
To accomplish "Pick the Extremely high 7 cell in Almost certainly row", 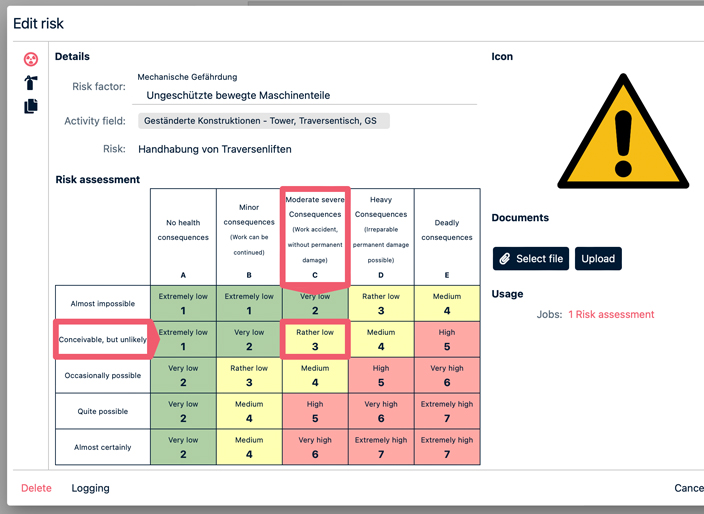I will pyautogui.click(x=446, y=447).
